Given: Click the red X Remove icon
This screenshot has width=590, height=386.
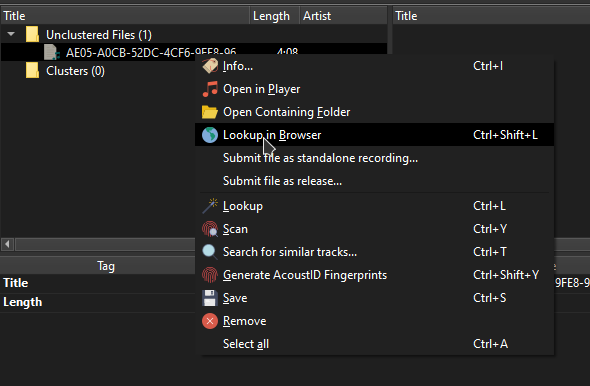Looking at the screenshot, I should [210, 321].
